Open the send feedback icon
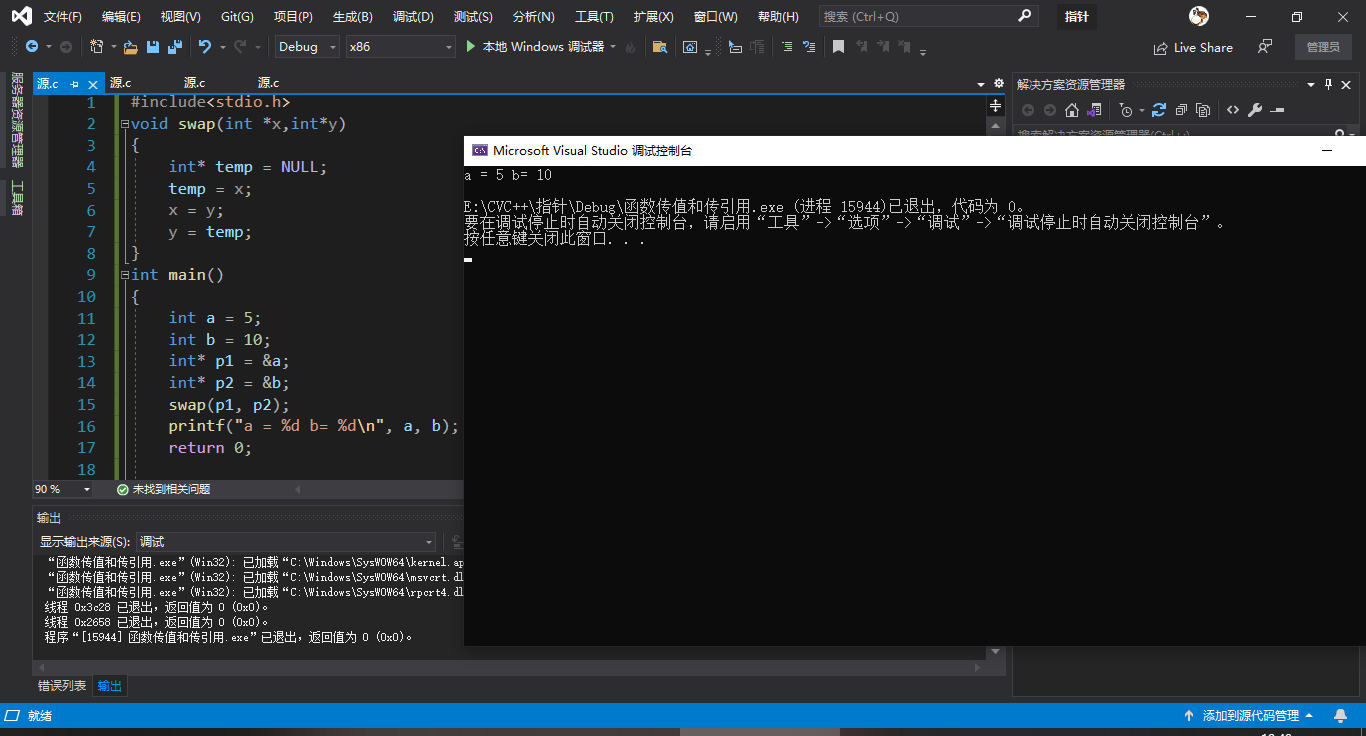 pos(1265,47)
